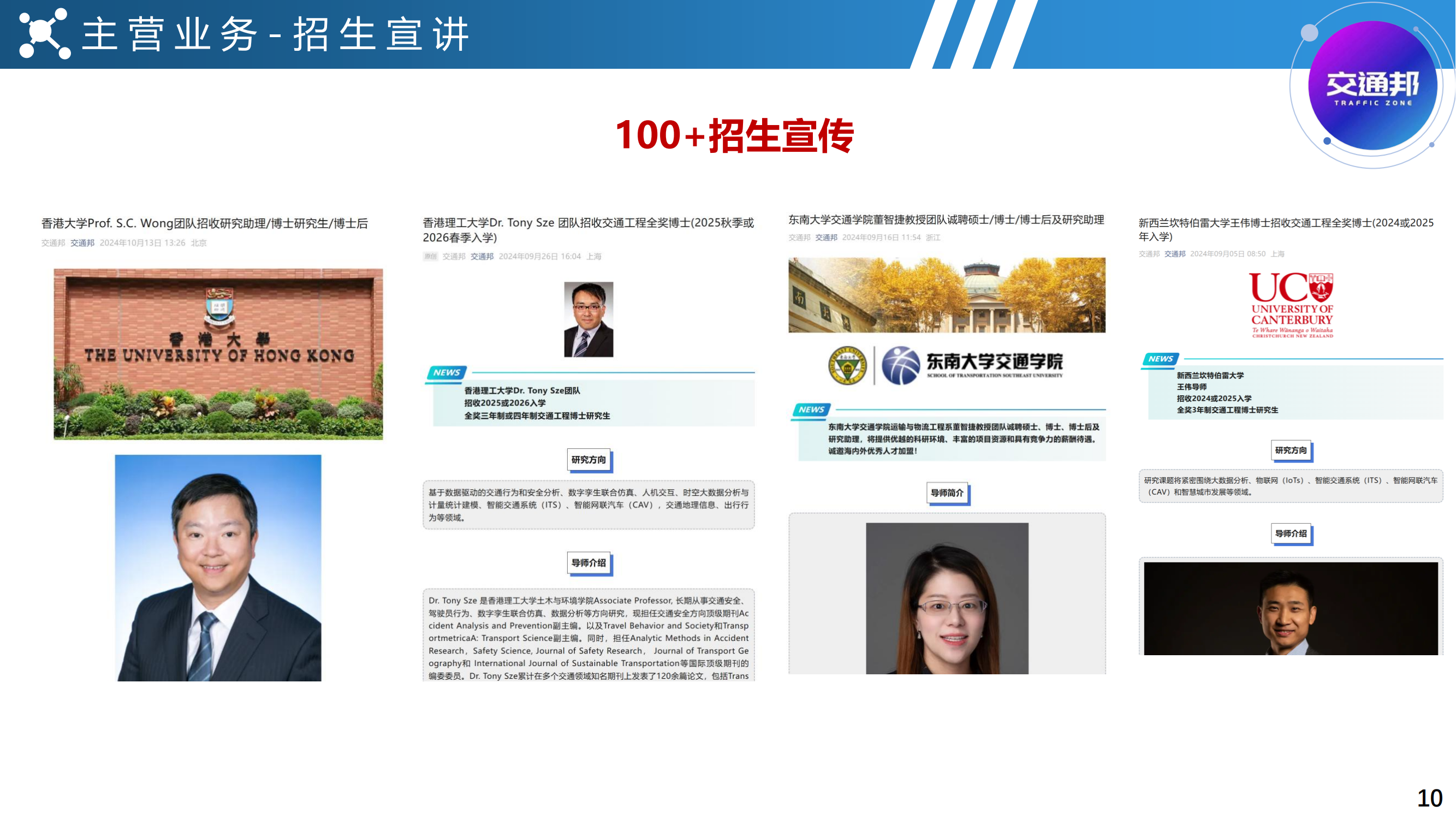The width and height of the screenshot is (1456, 819).
Task: Click the UC University of Canterbury logo
Action: point(1292,305)
